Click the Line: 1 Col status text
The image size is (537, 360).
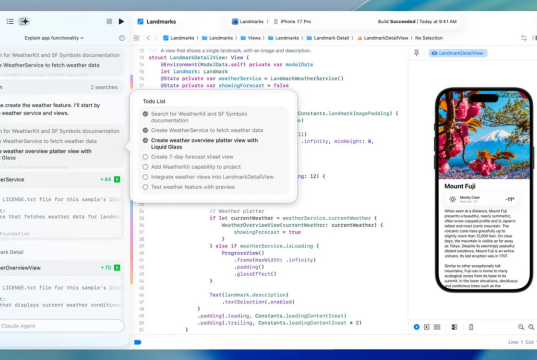point(522,342)
